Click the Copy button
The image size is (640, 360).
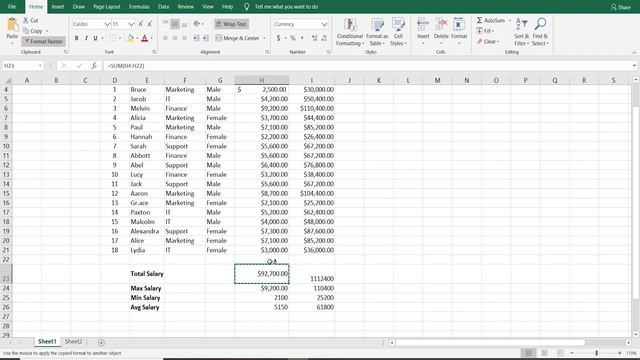click(33, 31)
